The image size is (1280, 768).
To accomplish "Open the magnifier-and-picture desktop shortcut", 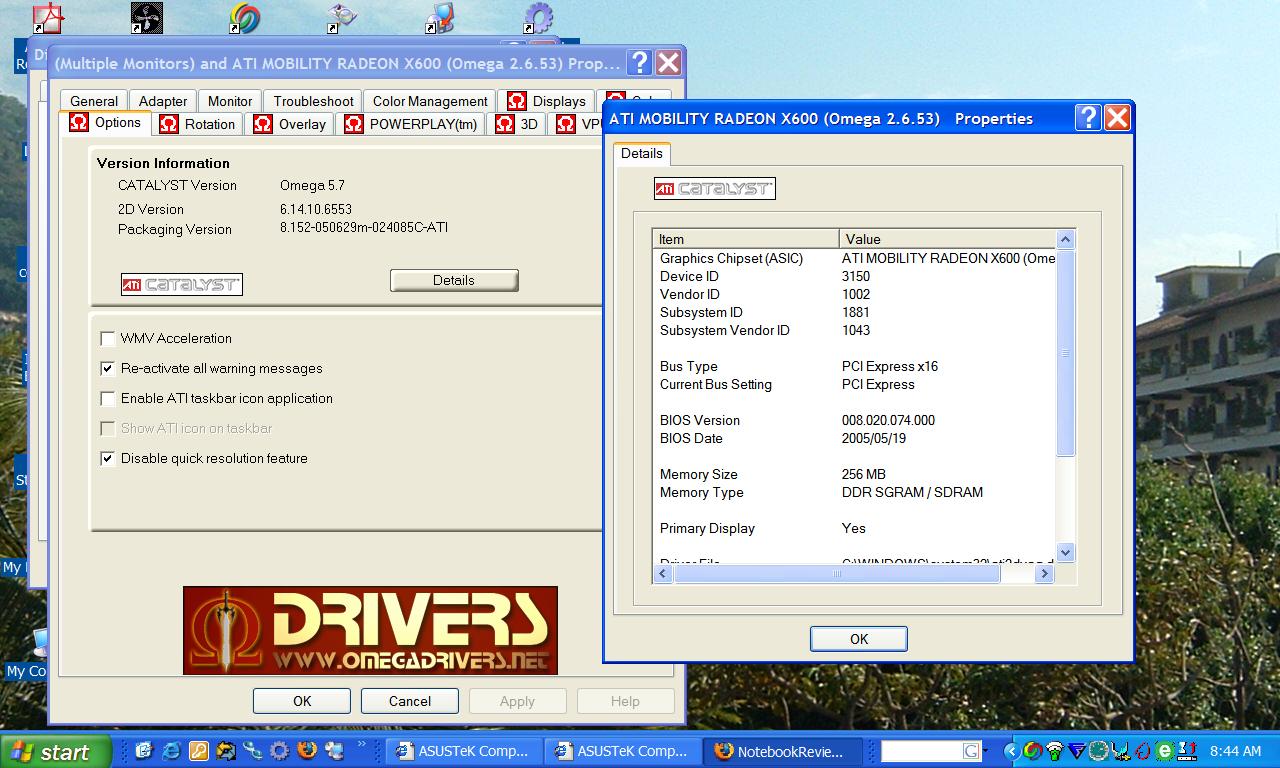I will (x=342, y=17).
